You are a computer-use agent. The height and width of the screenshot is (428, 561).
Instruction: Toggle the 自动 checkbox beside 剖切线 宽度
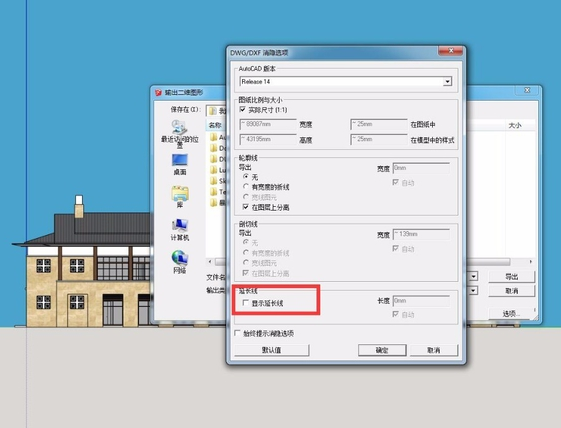[395, 248]
